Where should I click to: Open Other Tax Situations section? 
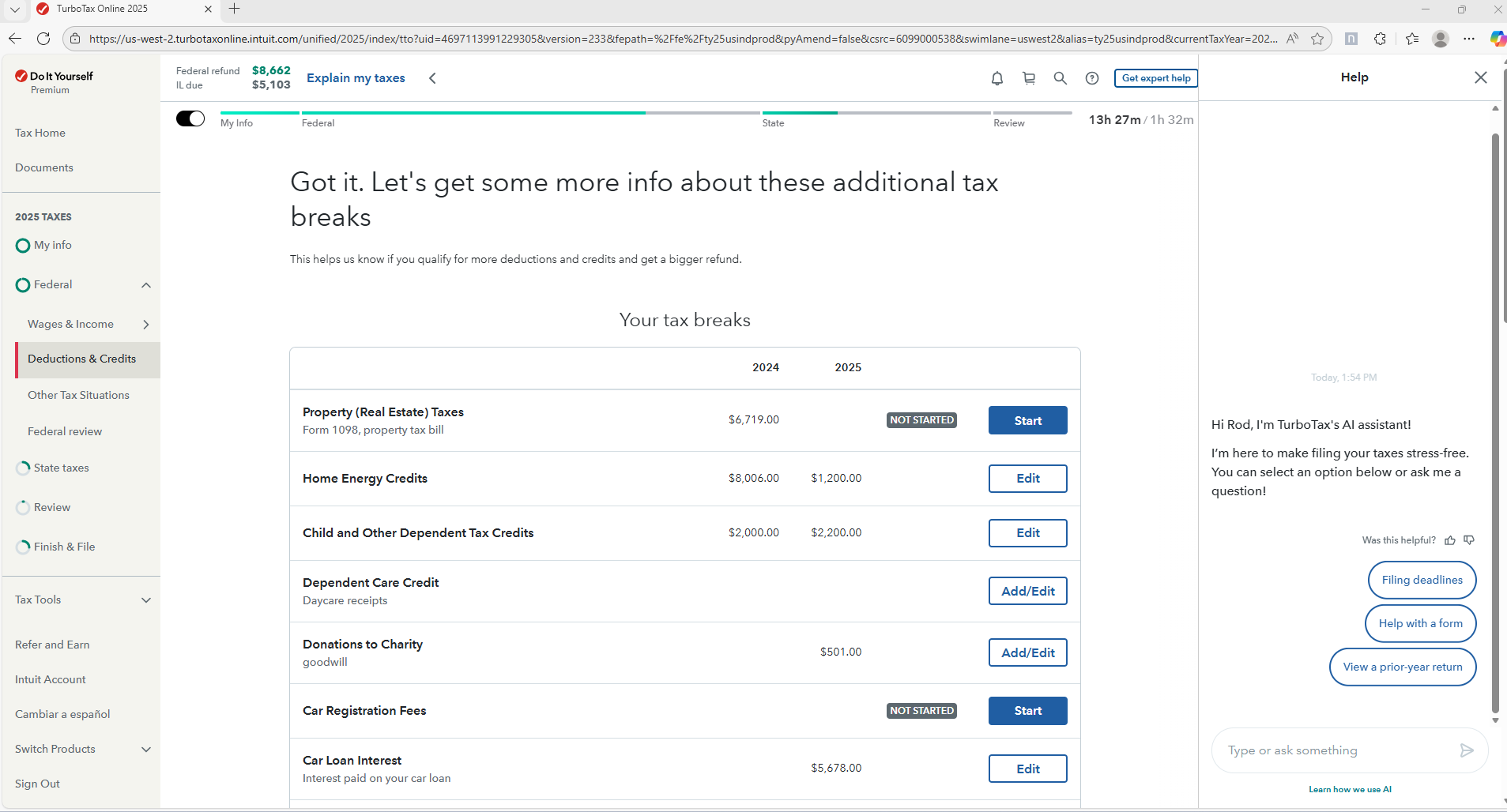coord(78,395)
